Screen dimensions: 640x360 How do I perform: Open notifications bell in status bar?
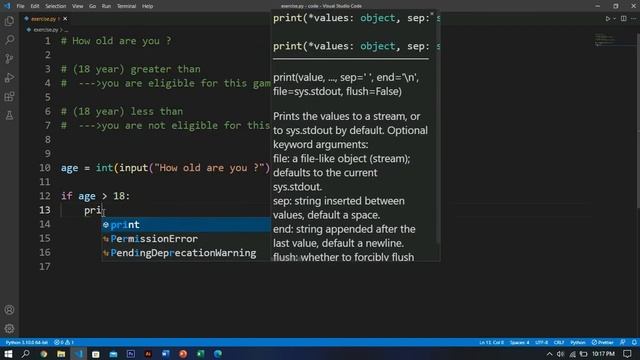pos(634,342)
